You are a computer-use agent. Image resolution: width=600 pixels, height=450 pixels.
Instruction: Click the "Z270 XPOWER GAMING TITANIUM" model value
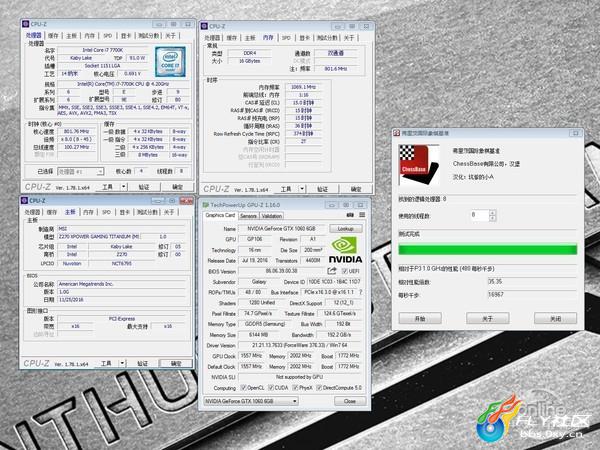click(99, 236)
